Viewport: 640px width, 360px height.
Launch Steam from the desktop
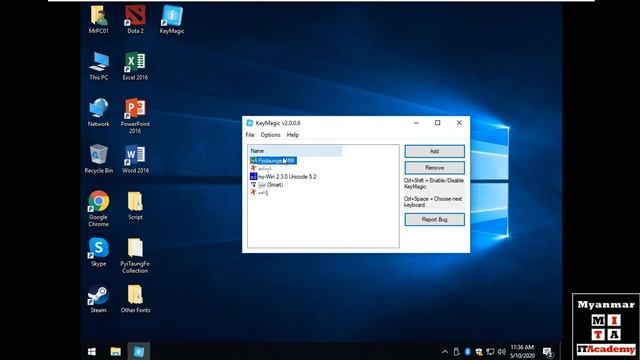click(98, 299)
